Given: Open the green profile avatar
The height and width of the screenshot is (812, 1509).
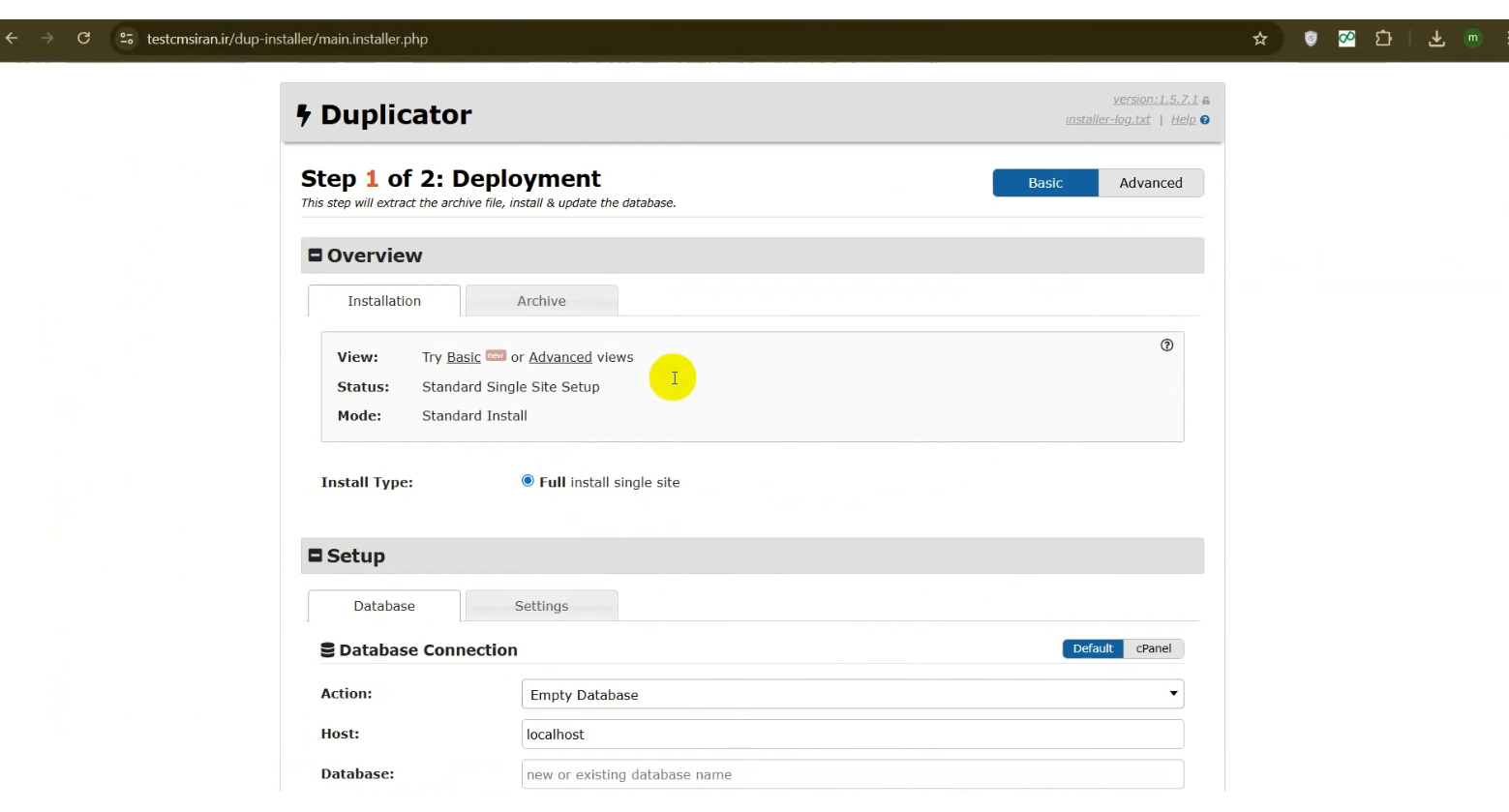Looking at the screenshot, I should (x=1473, y=39).
